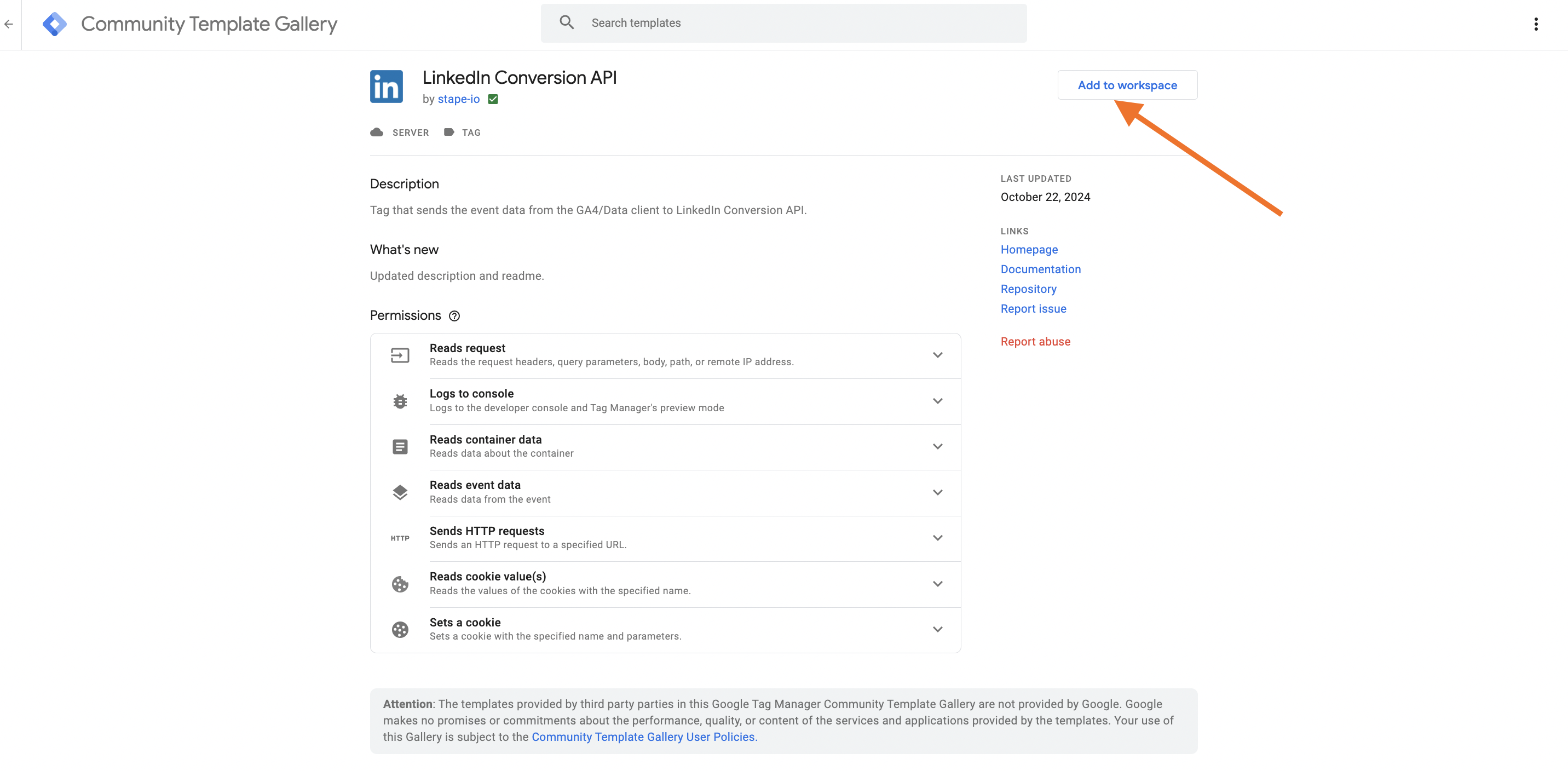Click the Description section heading
This screenshot has width=1568, height=771.
pos(404,184)
